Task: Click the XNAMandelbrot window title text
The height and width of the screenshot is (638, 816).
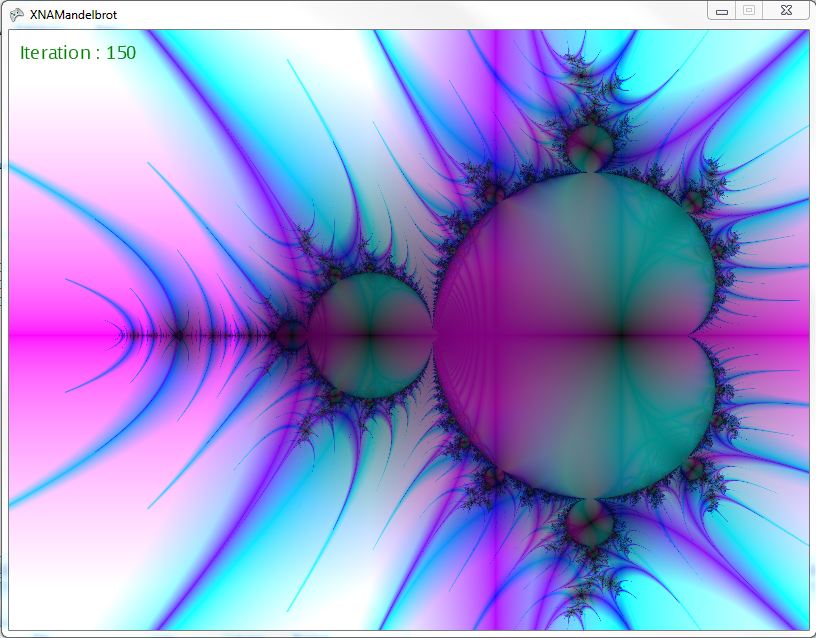Action: (73, 11)
